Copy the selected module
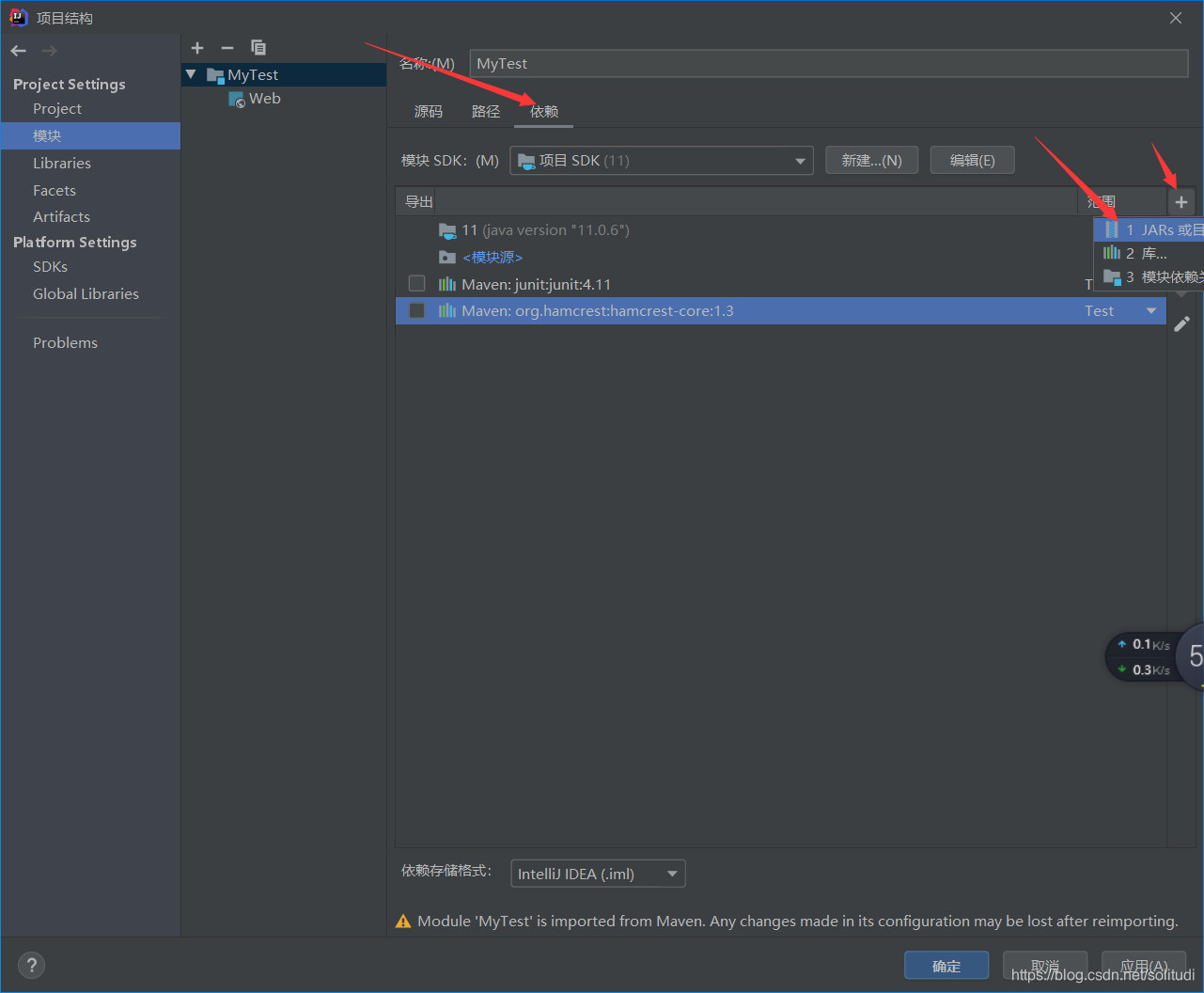Viewport: 1204px width, 993px height. click(258, 48)
